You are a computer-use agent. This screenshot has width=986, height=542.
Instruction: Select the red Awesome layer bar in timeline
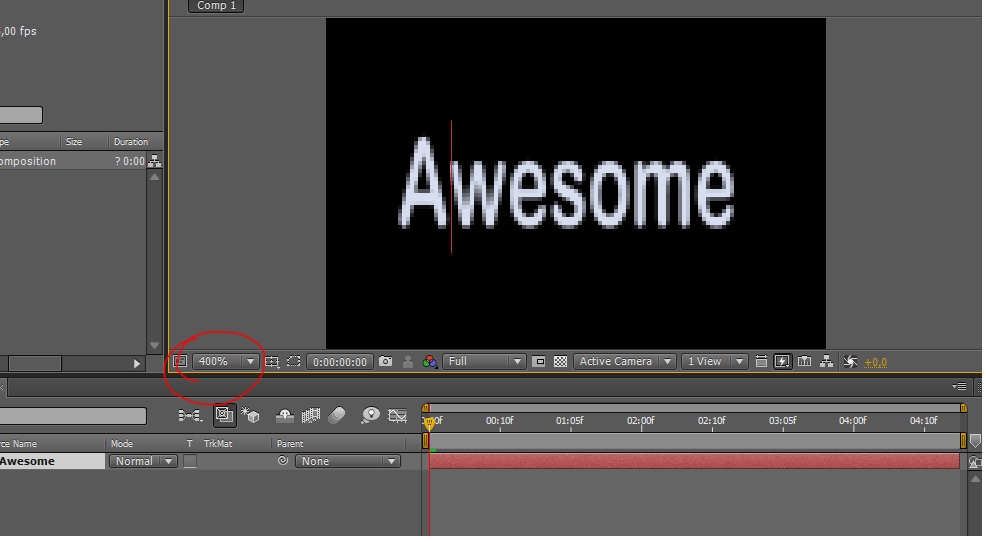[x=694, y=461]
